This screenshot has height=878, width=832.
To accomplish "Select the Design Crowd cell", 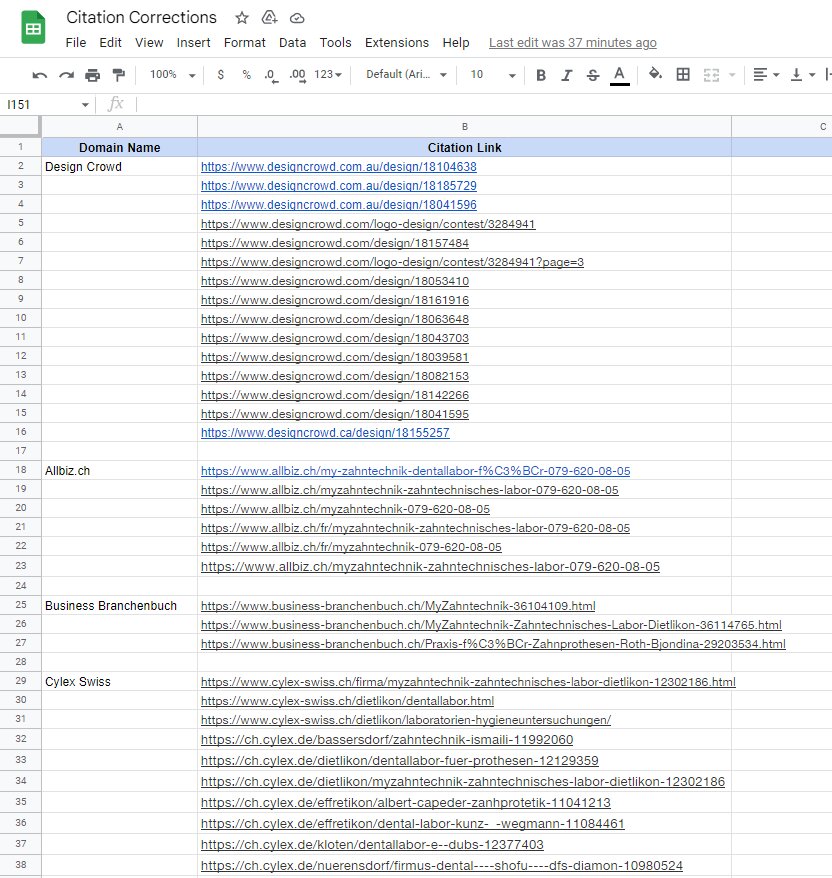I will point(119,166).
